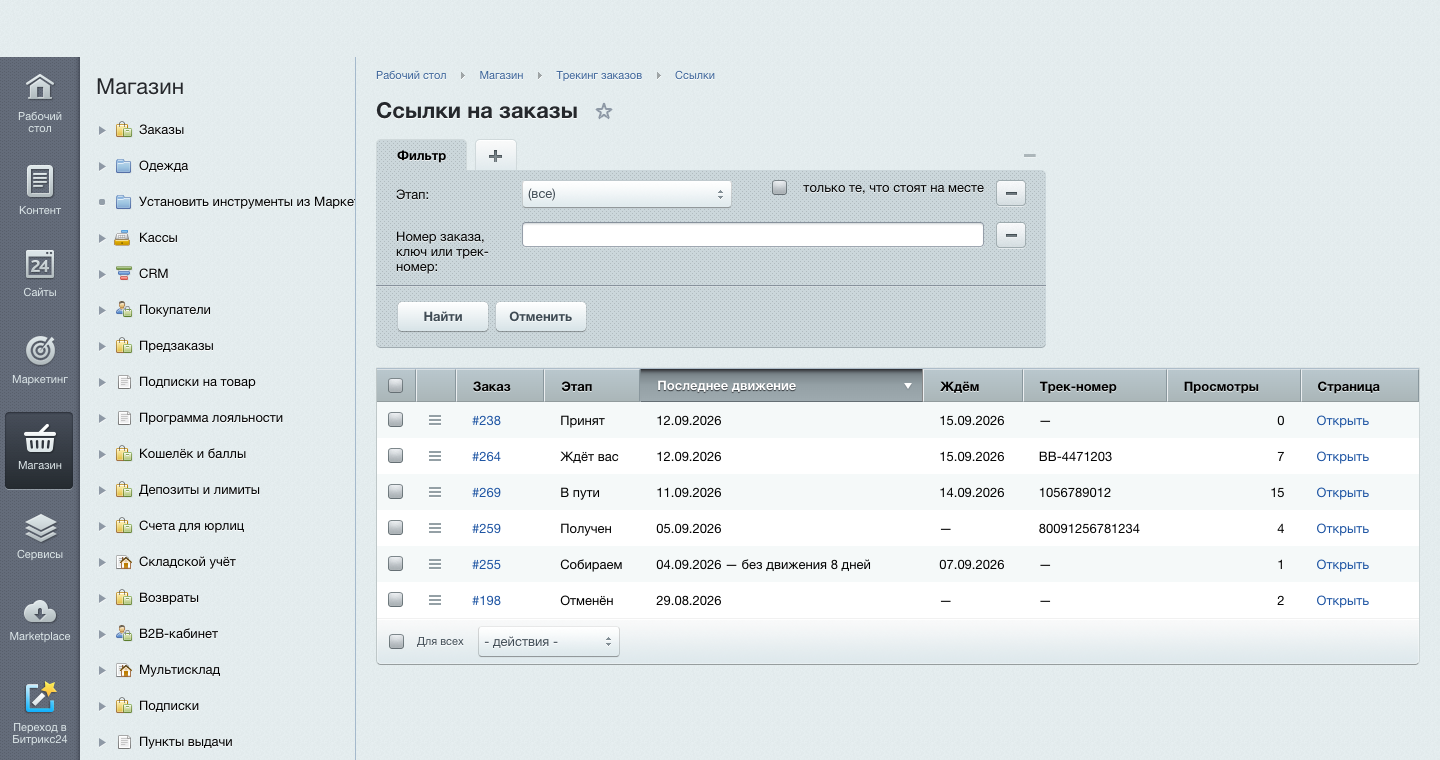Focus the order number search field
Image resolution: width=1440 pixels, height=760 pixels.
point(753,235)
